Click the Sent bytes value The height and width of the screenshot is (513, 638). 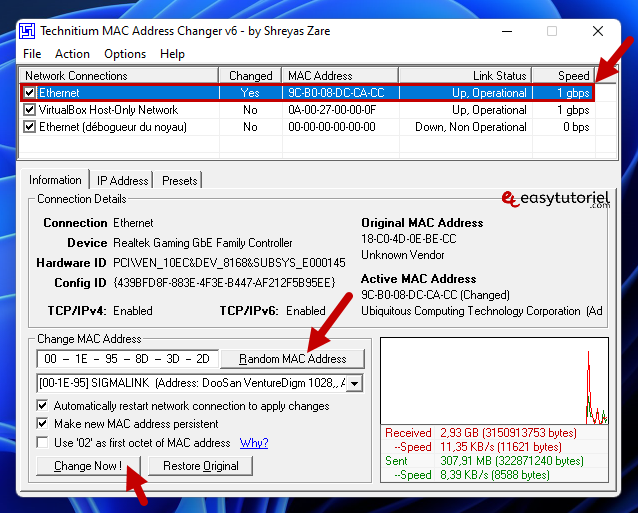click(512, 461)
